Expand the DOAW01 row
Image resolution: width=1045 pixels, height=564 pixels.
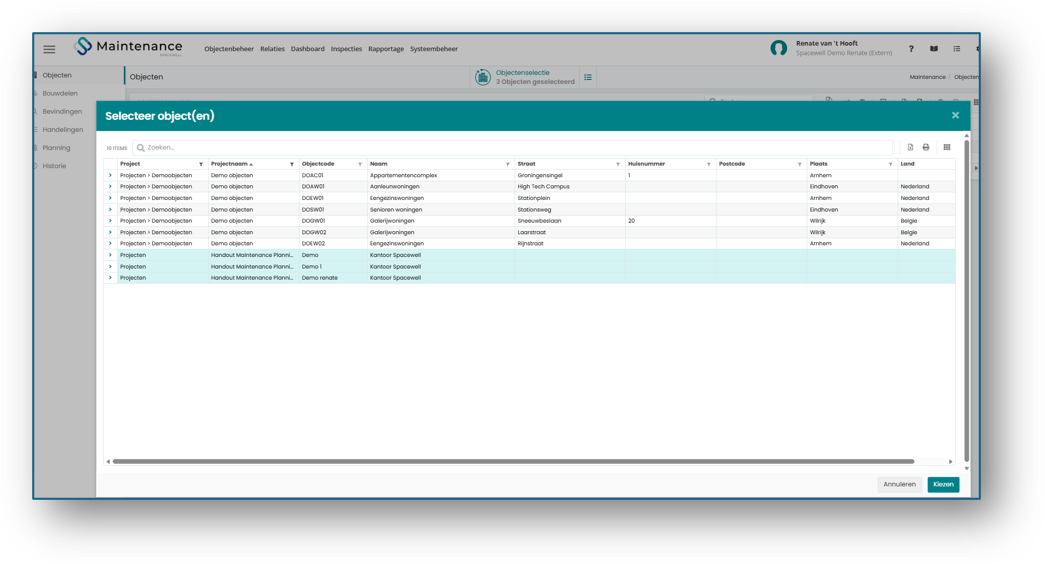pyautogui.click(x=110, y=187)
